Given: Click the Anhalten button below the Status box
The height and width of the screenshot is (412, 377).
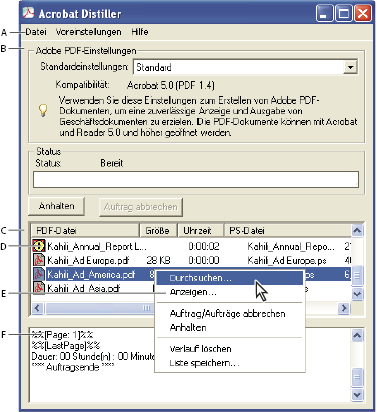Looking at the screenshot, I should point(56,206).
